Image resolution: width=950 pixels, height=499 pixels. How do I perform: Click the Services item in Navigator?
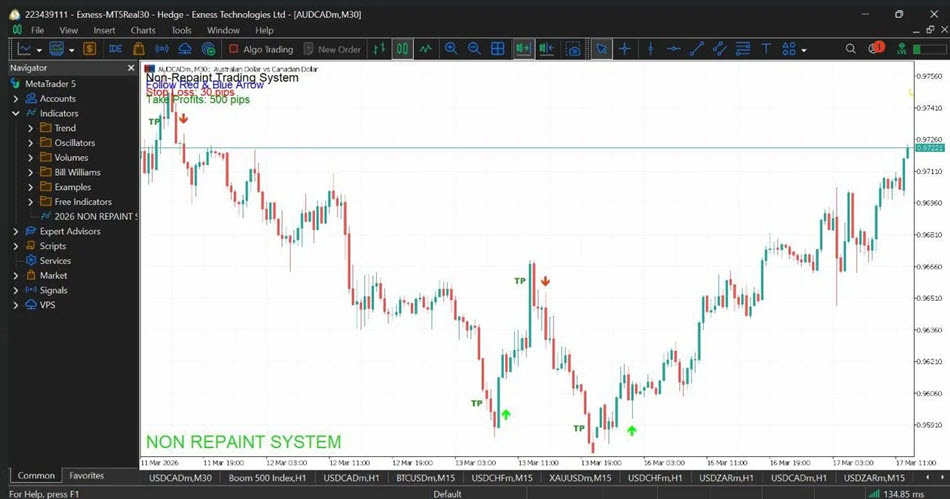pyautogui.click(x=48, y=260)
